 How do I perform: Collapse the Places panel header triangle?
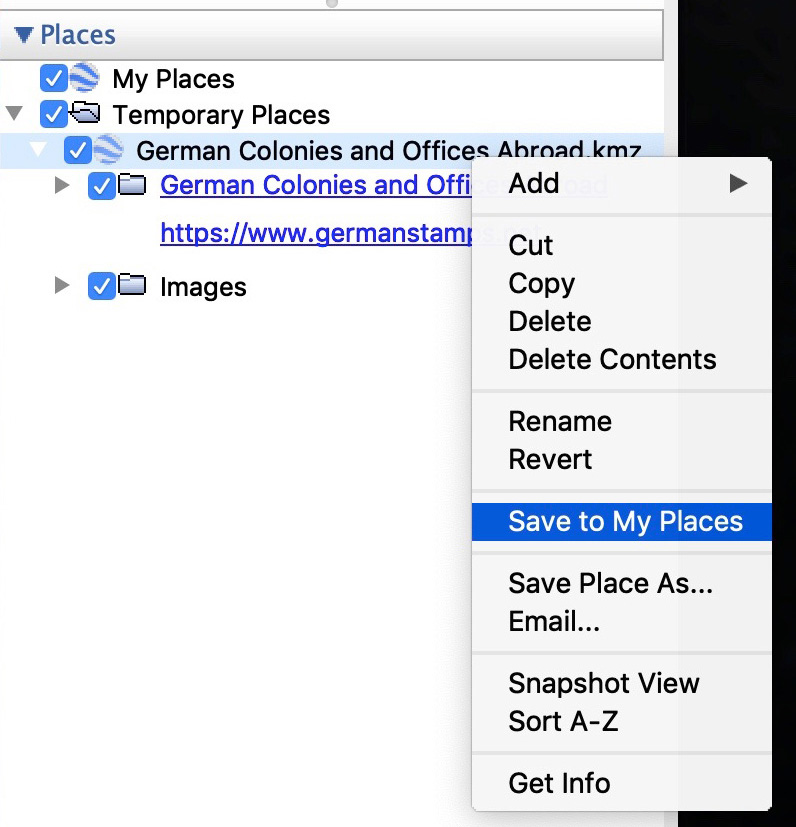click(x=24, y=35)
